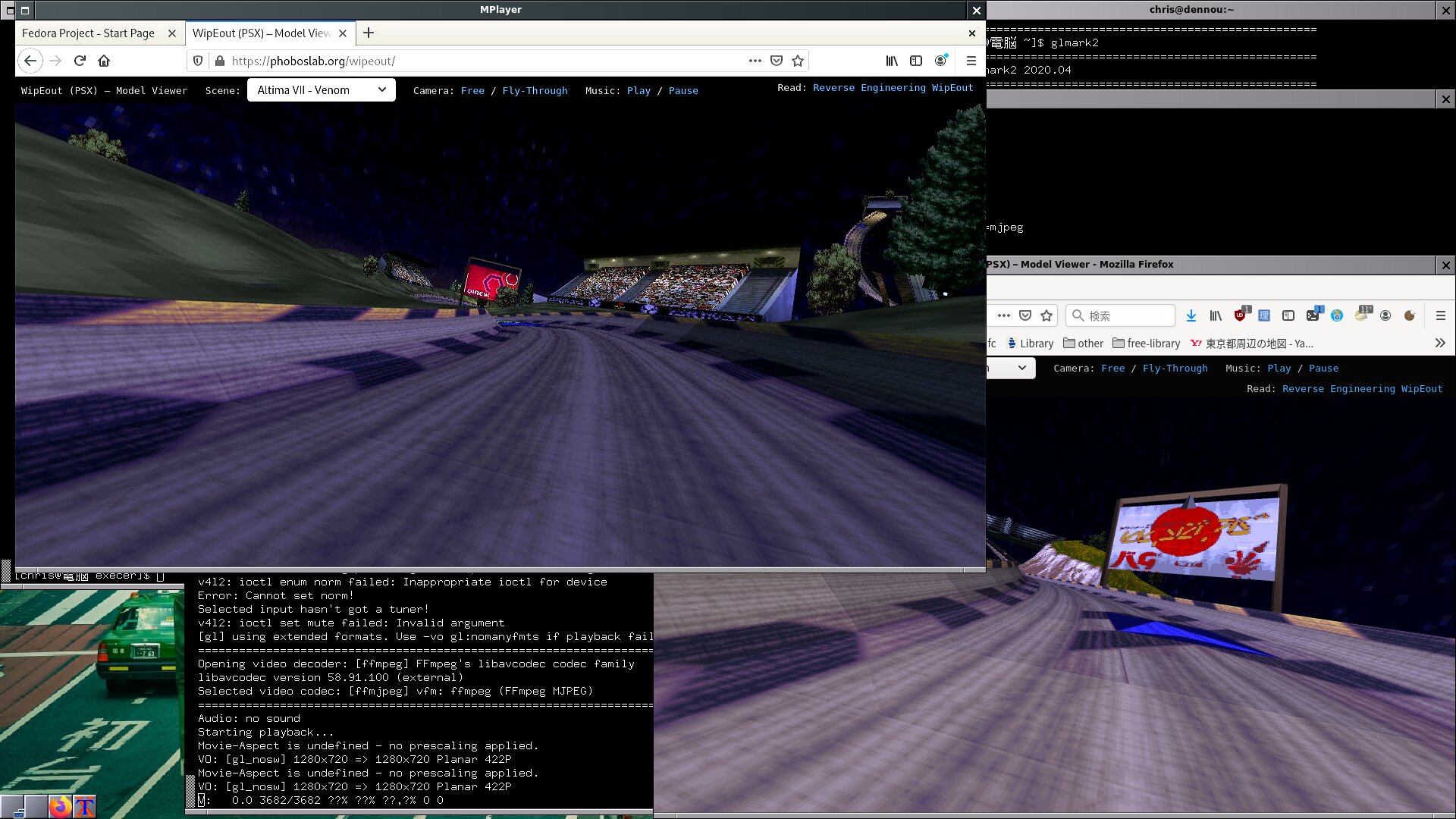Open hamburger menu in right Firefox window

pyautogui.click(x=1441, y=315)
